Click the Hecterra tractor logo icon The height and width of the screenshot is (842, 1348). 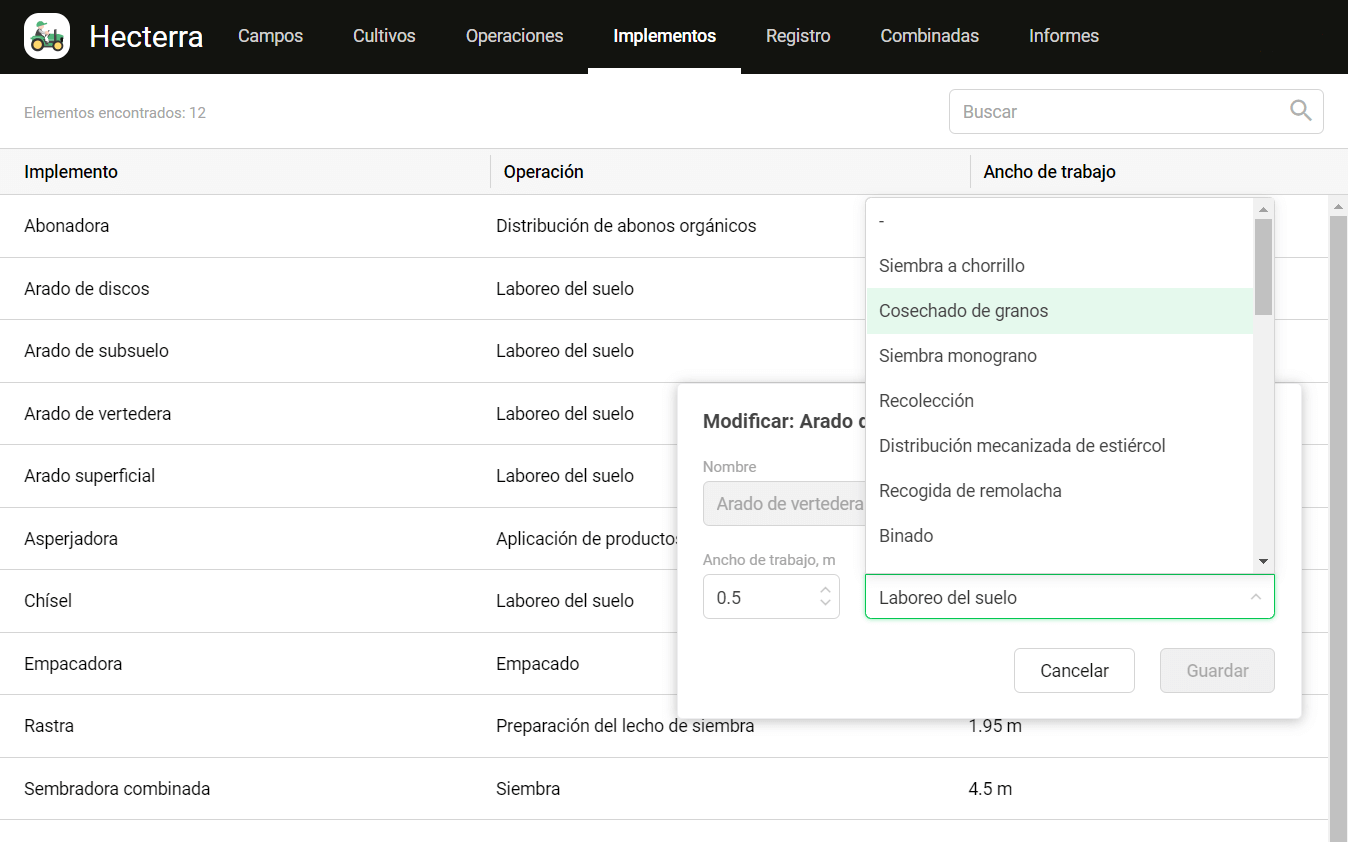click(47, 36)
